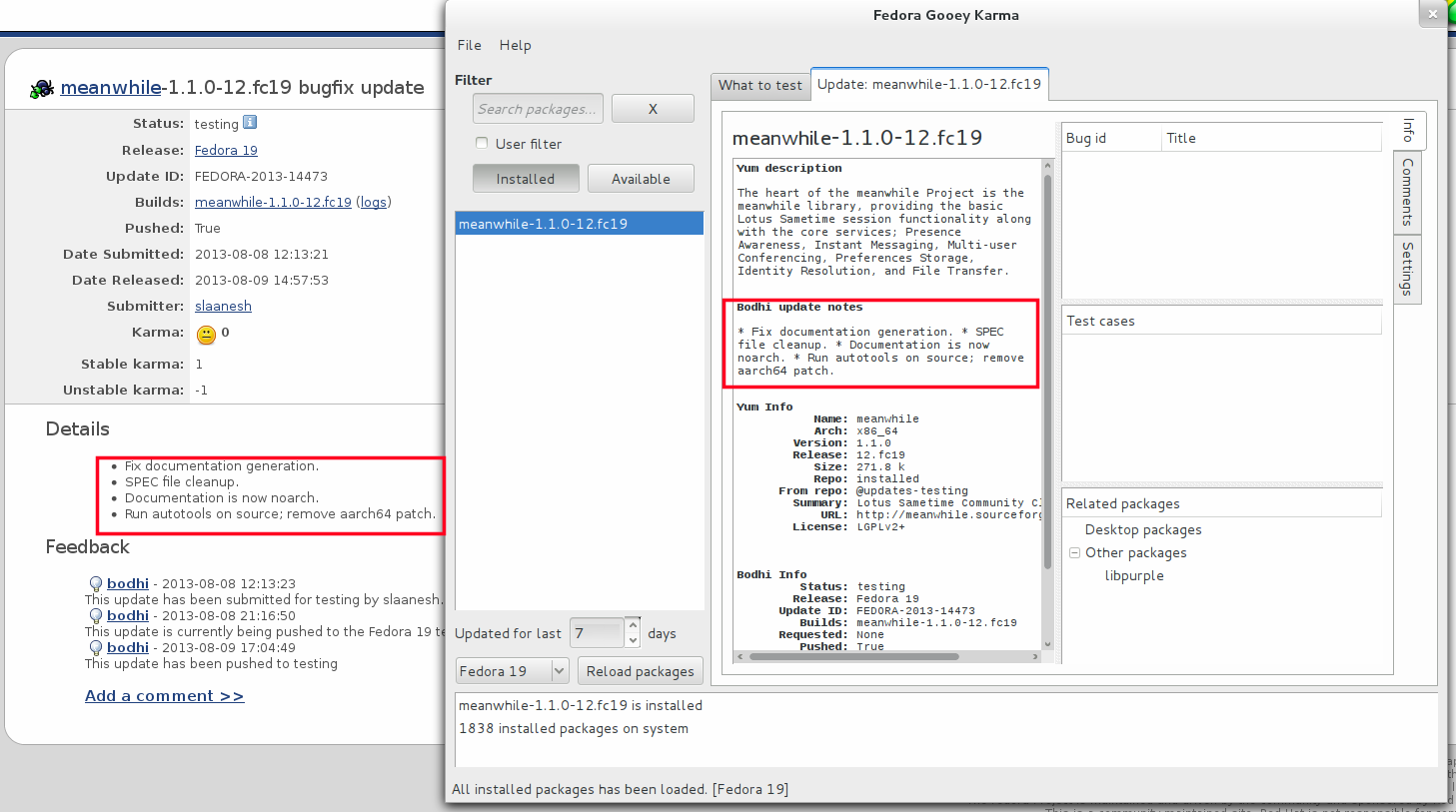1456x812 pixels.
Task: Open the Fedora 19 release dropdown
Action: pos(513,671)
